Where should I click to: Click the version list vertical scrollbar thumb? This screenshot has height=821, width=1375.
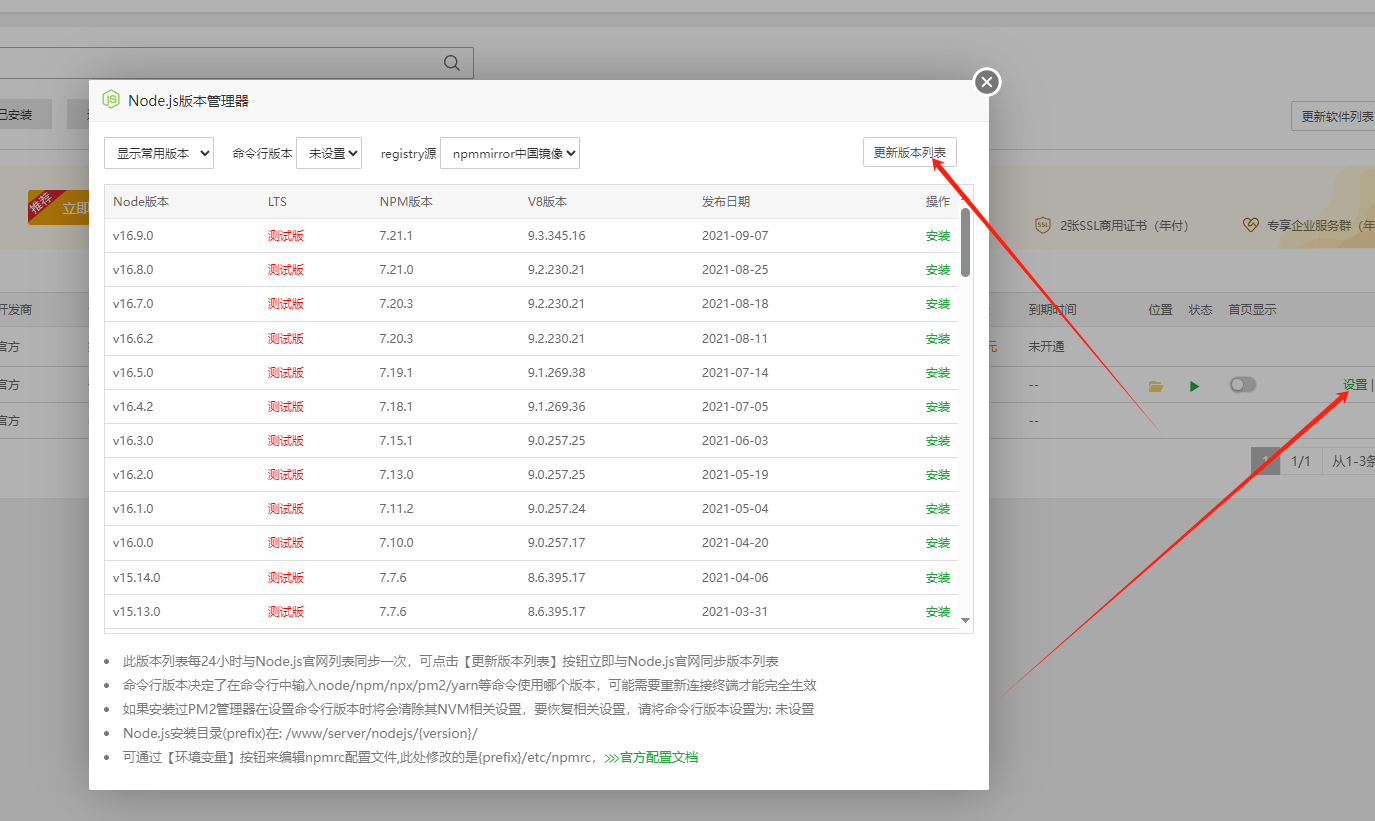click(965, 242)
